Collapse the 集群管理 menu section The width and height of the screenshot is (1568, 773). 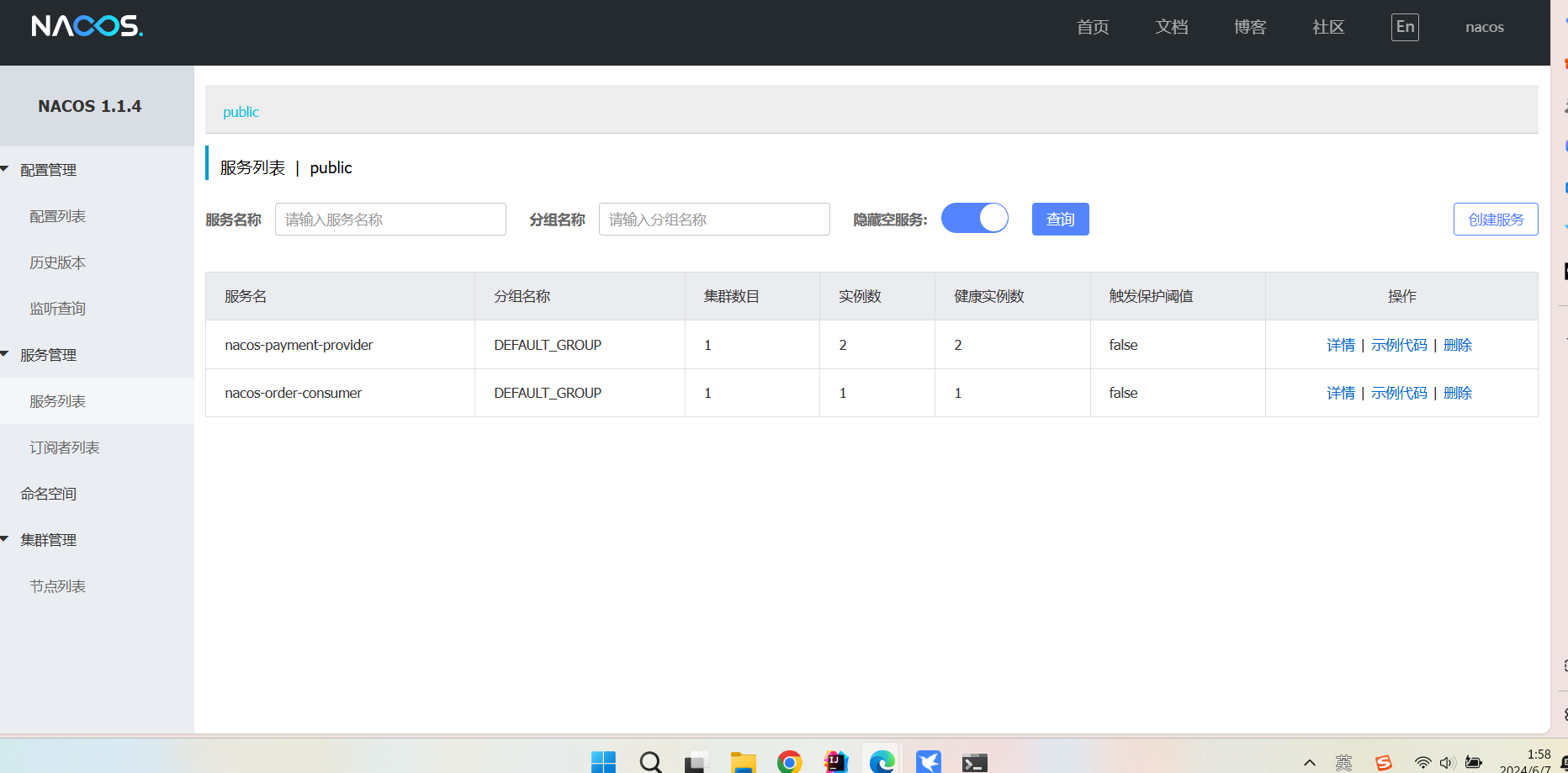(x=48, y=540)
